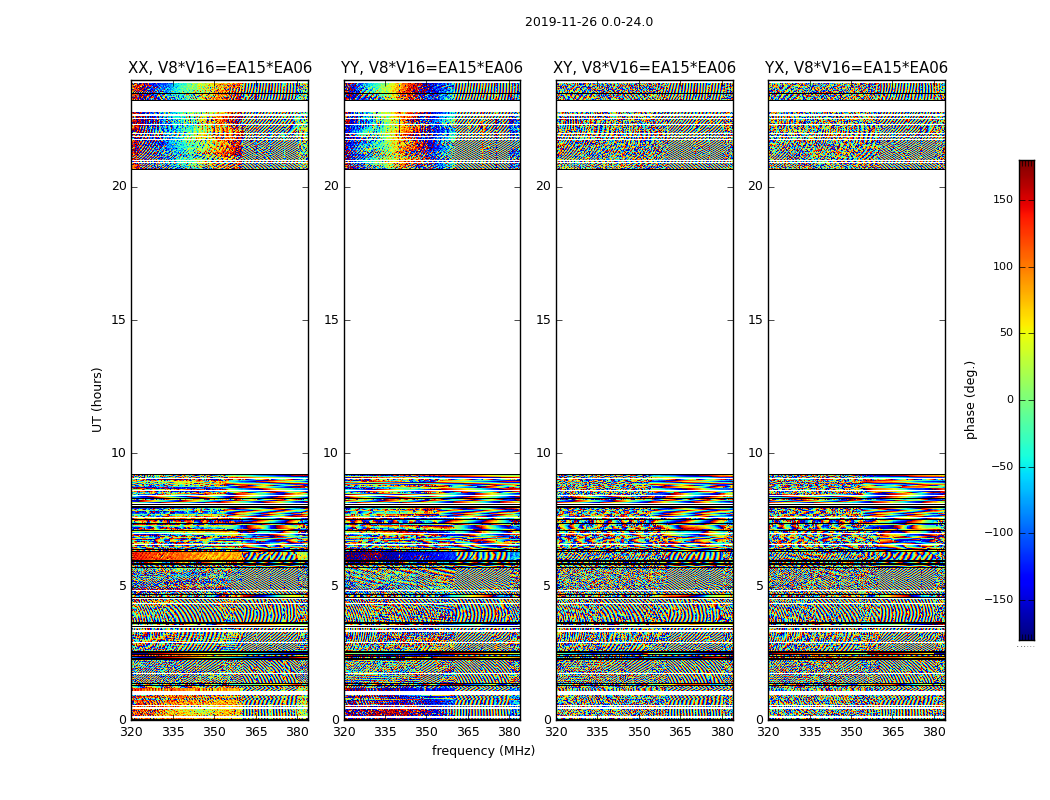
Task: Click the frequency (MHz) axis label
Action: (x=483, y=751)
